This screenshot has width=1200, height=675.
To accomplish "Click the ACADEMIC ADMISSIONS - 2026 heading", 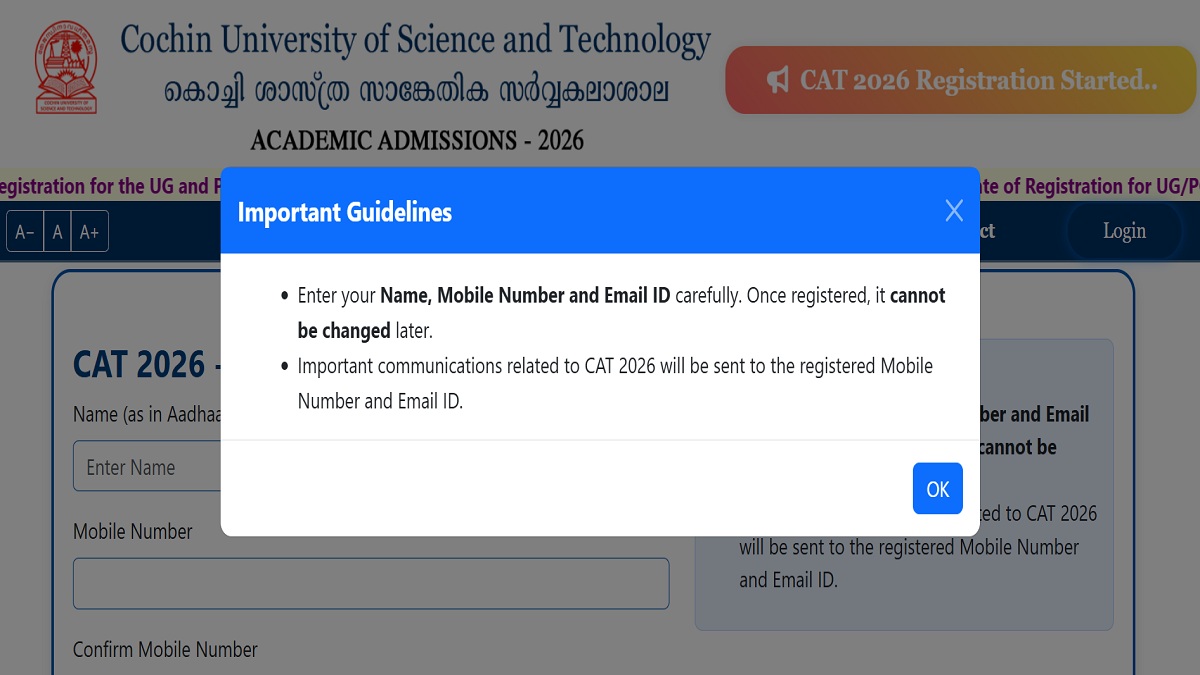I will (x=417, y=139).
